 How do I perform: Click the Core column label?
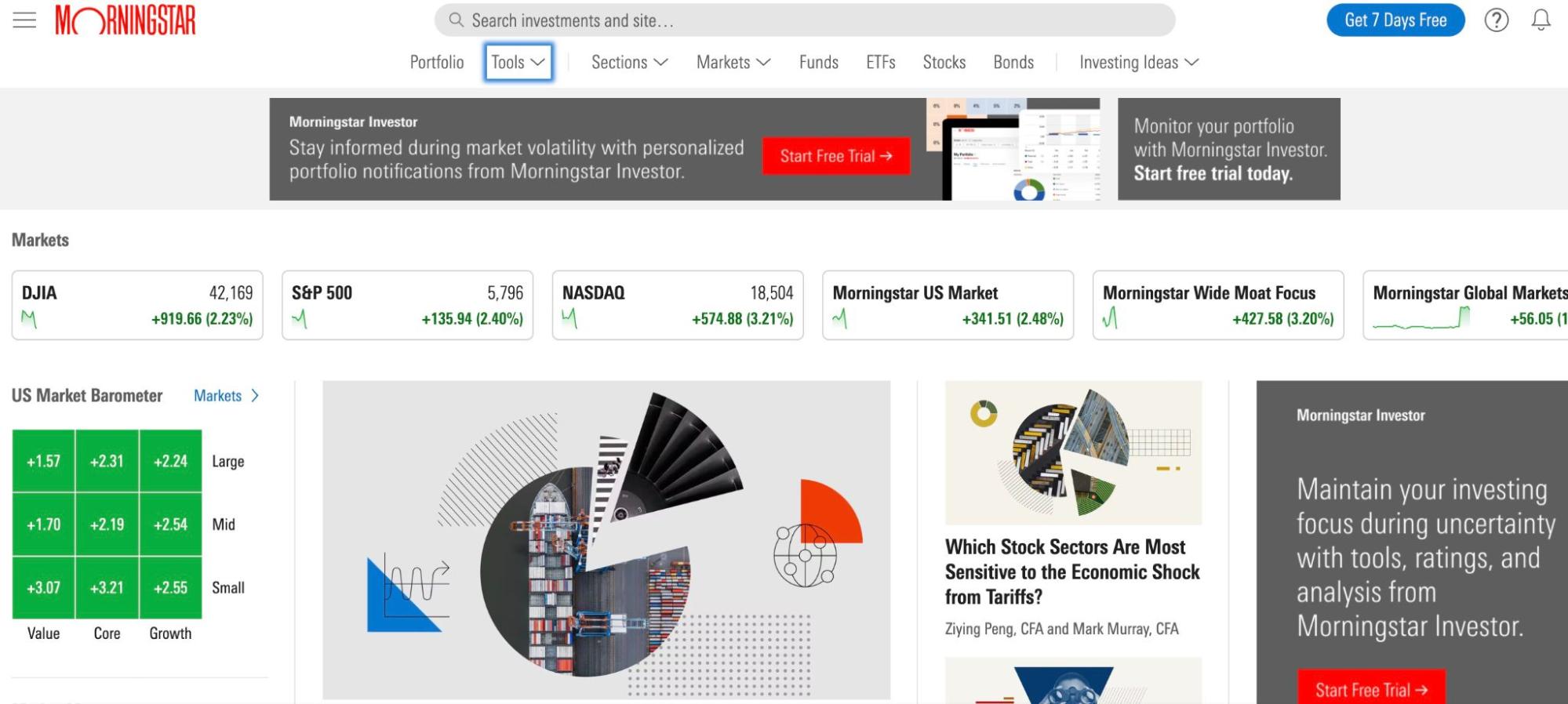[x=107, y=633]
